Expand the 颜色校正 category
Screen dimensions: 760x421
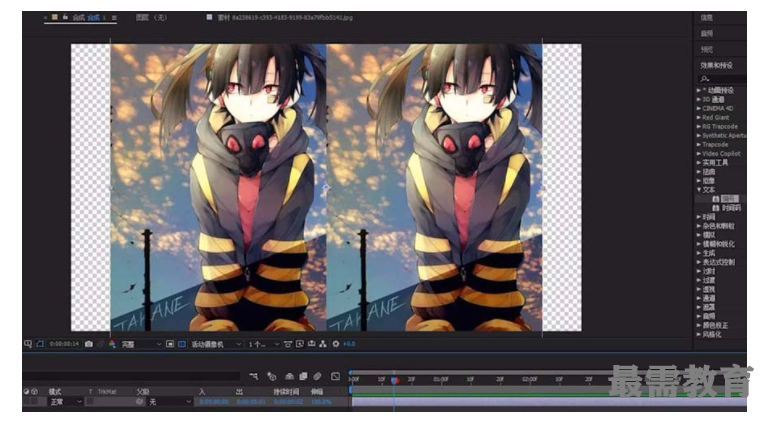pos(698,326)
